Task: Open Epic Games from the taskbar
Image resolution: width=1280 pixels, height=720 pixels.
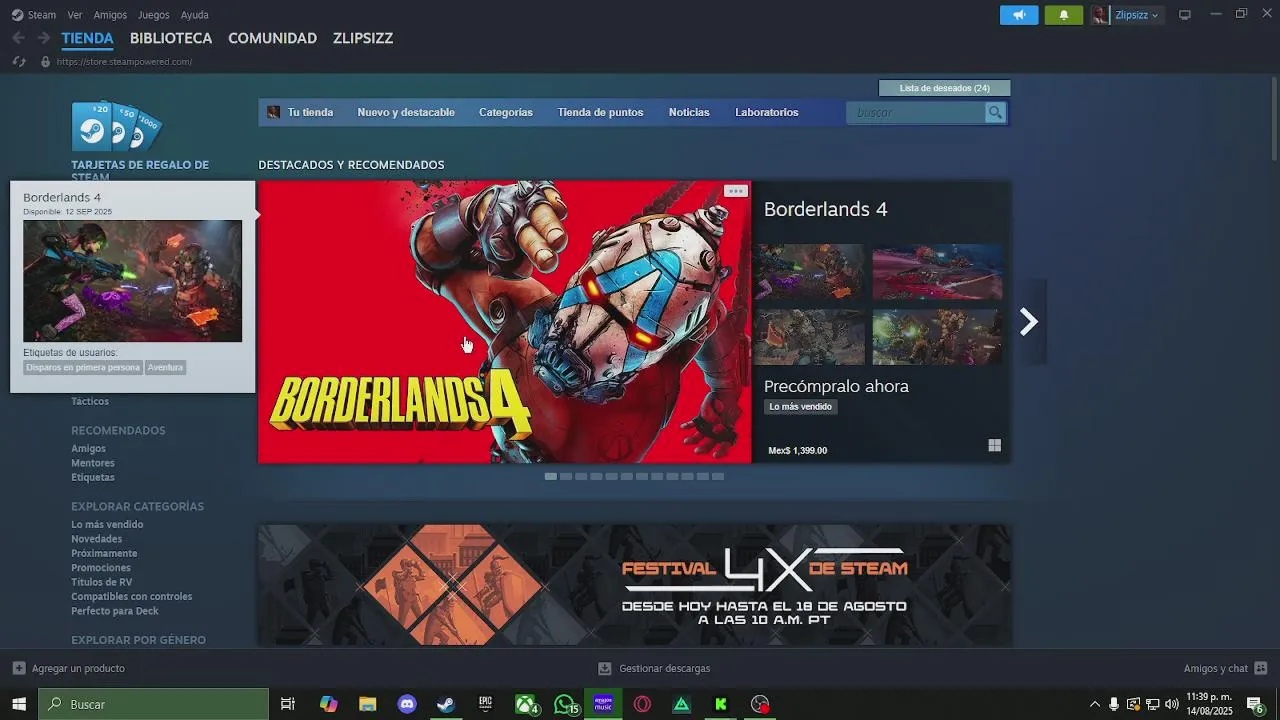Action: point(485,704)
